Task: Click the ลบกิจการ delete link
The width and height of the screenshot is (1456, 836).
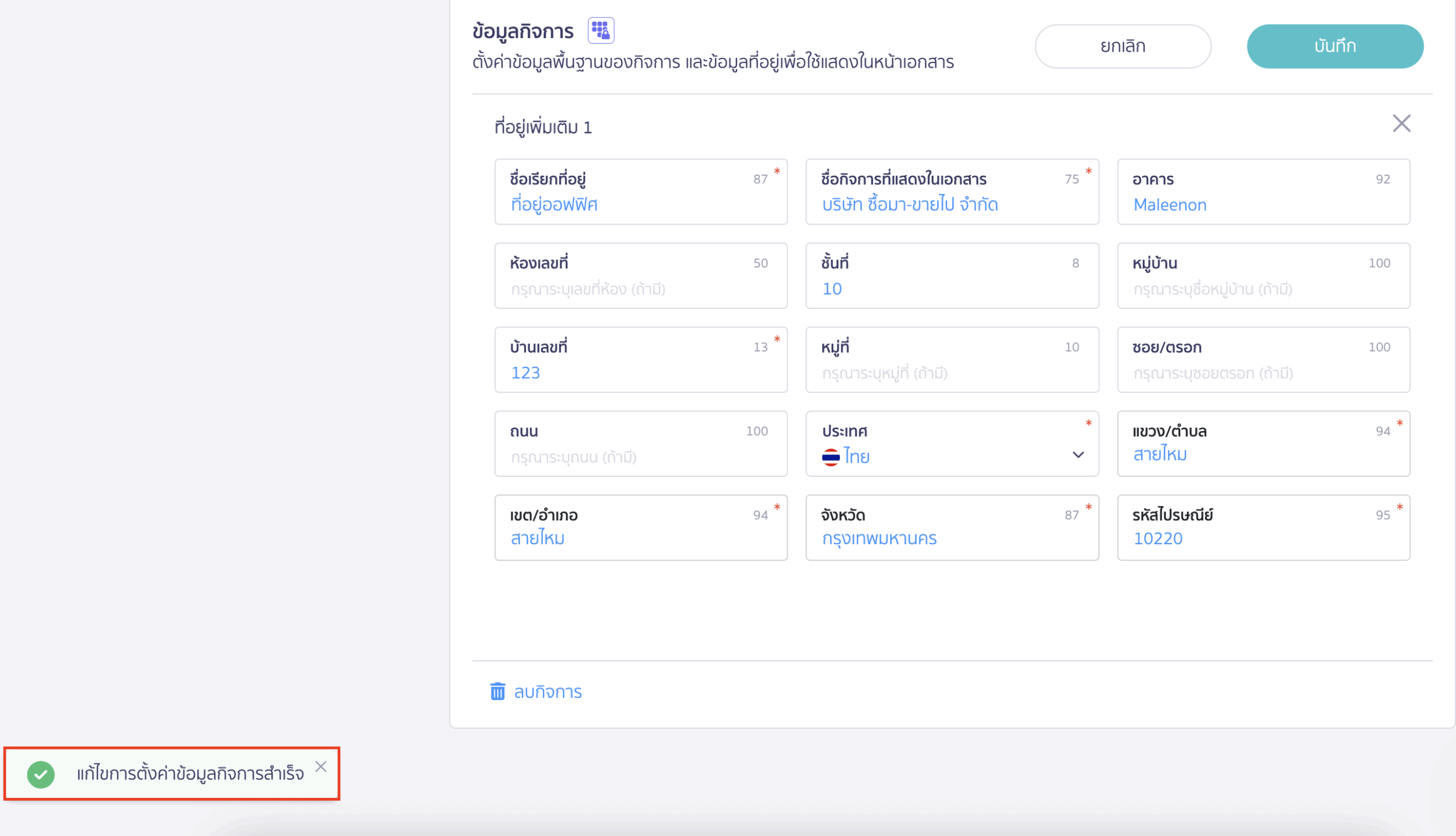Action: click(x=547, y=692)
